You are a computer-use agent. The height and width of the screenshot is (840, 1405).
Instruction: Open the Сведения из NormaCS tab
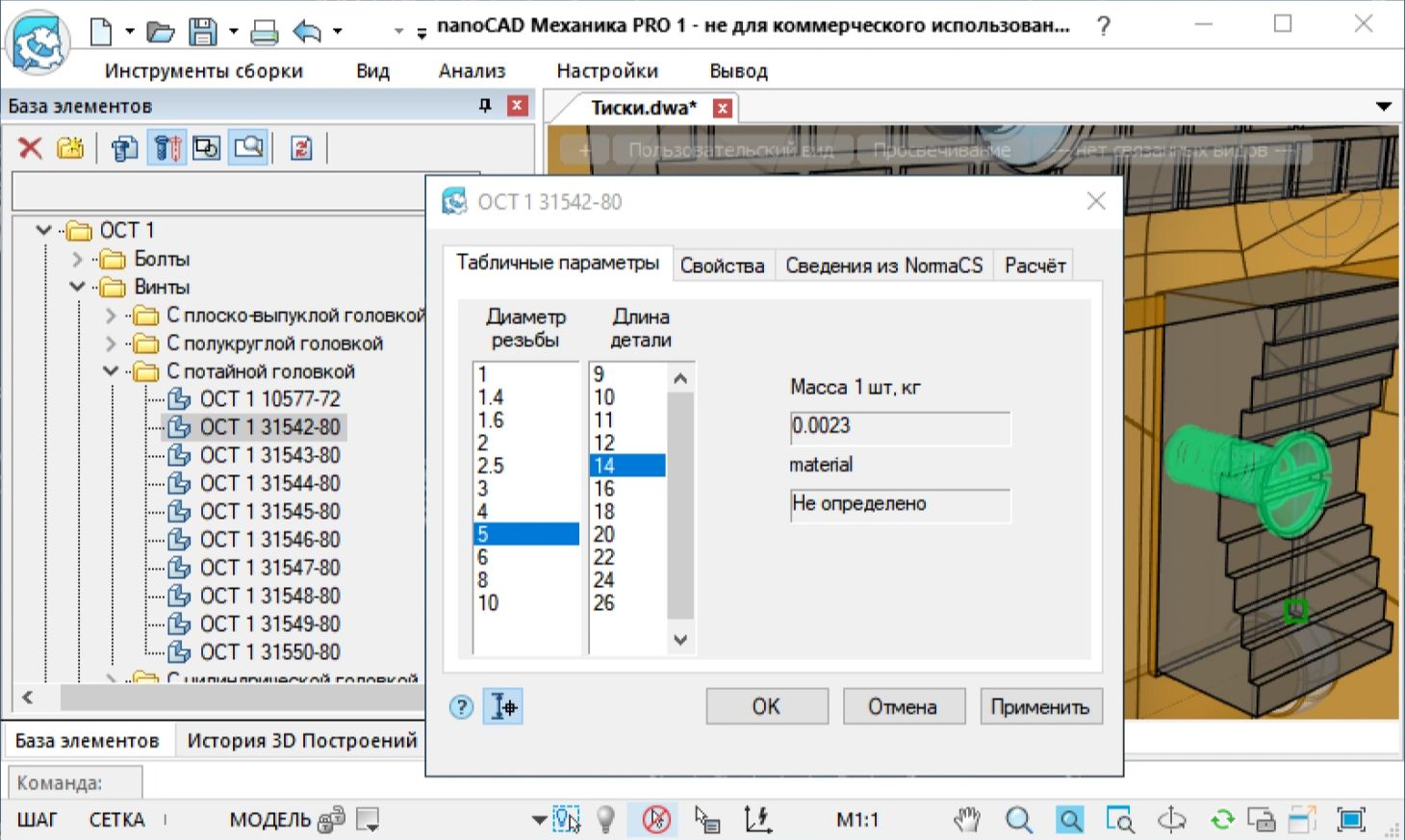pyautogui.click(x=883, y=266)
